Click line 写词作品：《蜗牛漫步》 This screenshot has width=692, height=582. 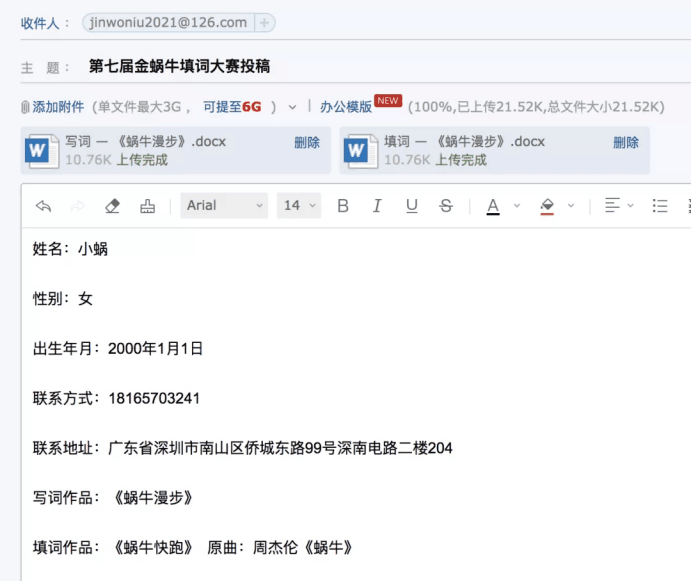pyautogui.click(x=113, y=498)
